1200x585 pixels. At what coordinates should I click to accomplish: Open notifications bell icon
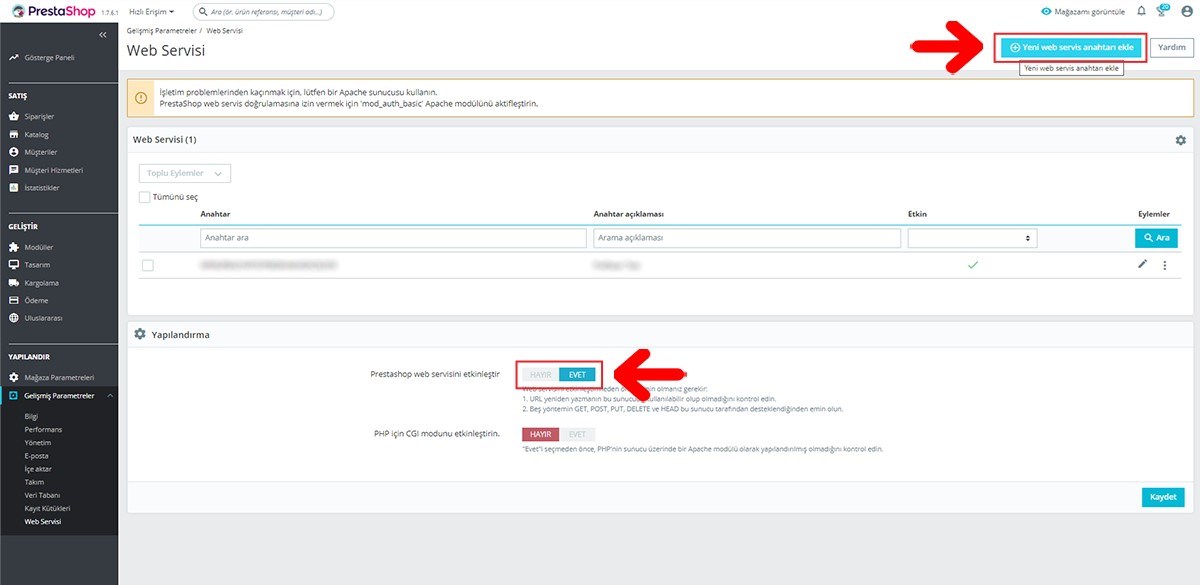tap(1141, 12)
